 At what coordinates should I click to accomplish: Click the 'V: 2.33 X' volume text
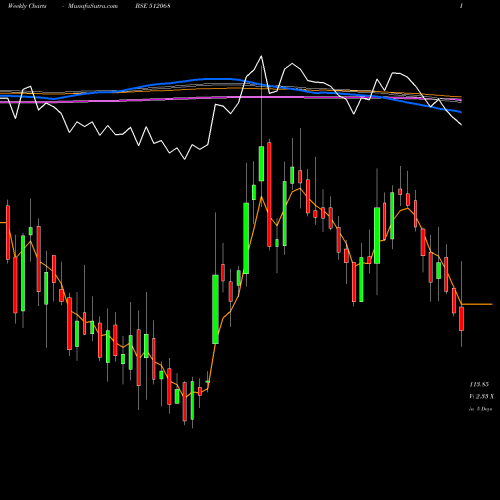pyautogui.click(x=481, y=396)
